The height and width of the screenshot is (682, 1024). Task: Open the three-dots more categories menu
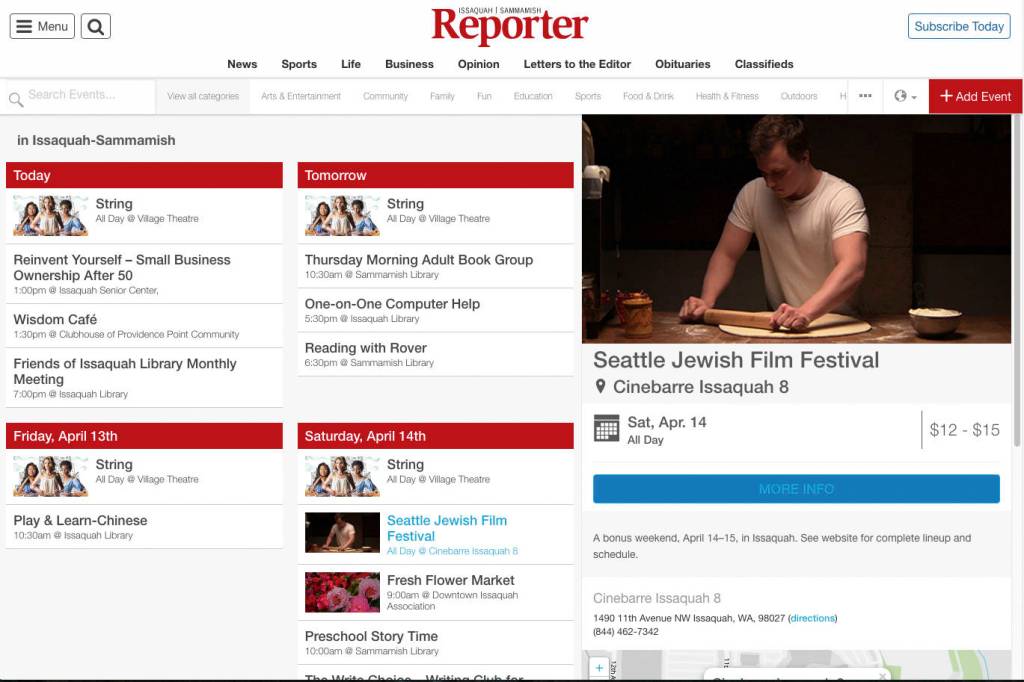click(865, 96)
